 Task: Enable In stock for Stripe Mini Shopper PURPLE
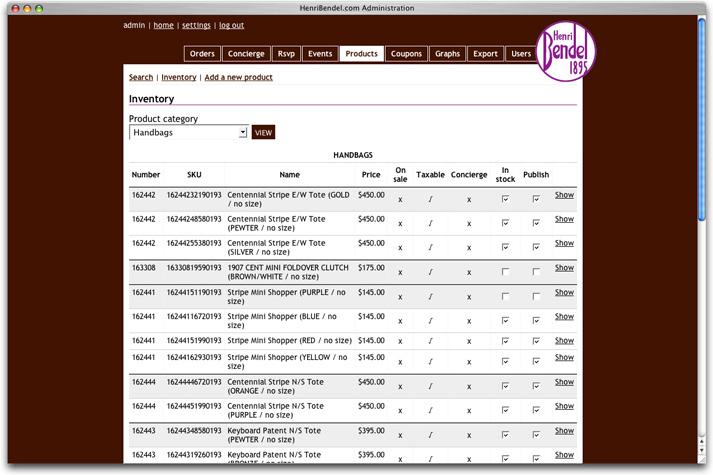(505, 296)
